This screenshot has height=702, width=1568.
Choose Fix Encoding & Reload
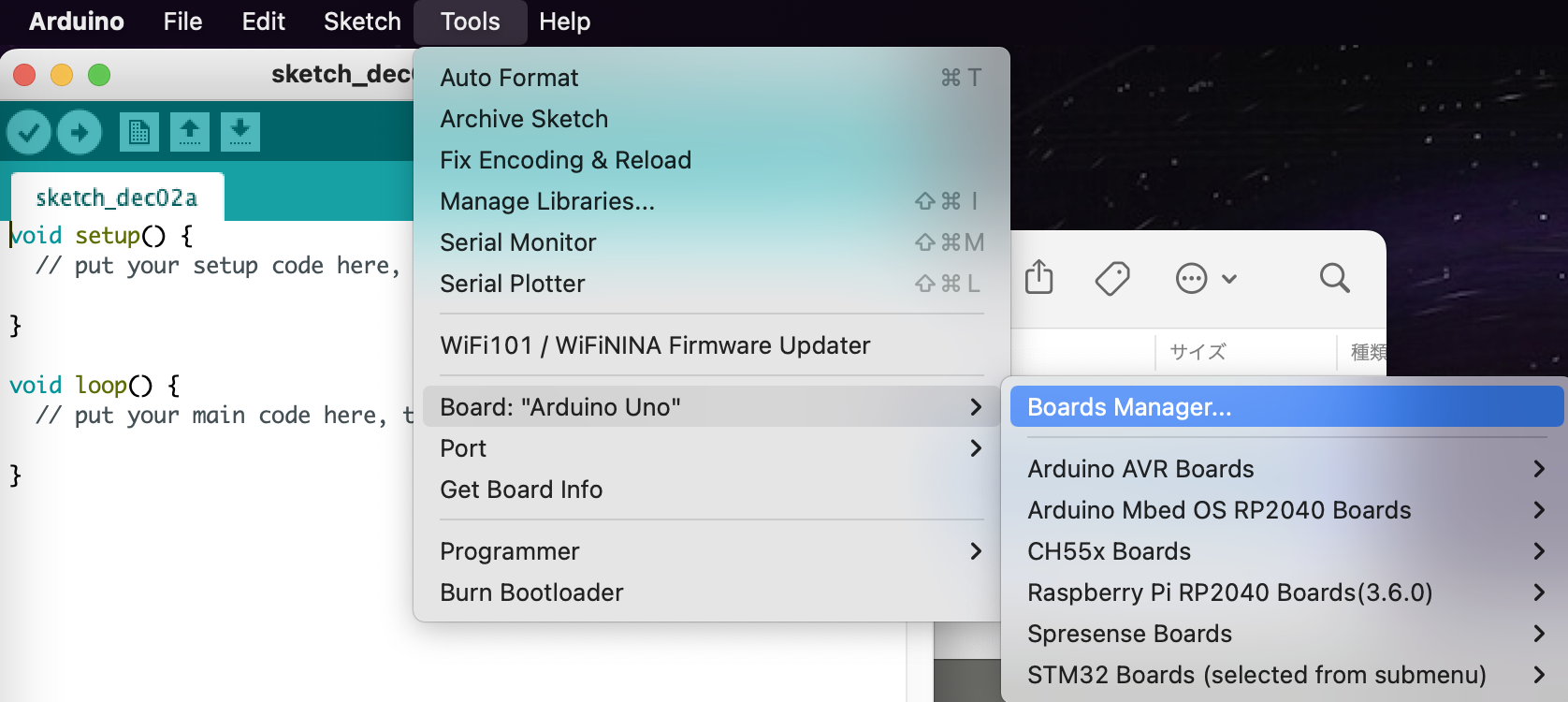pyautogui.click(x=712, y=160)
